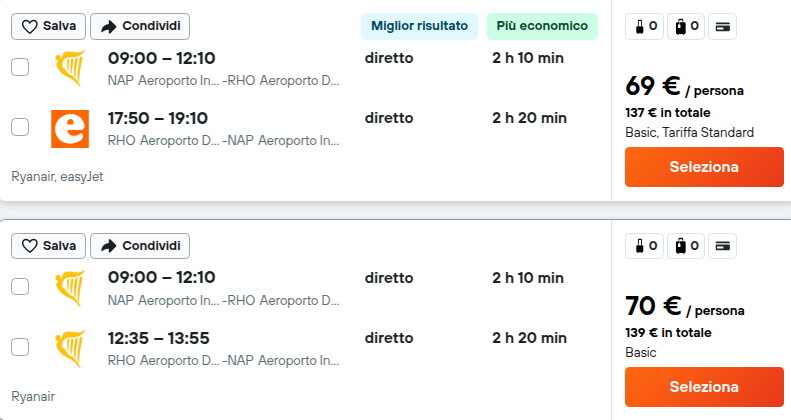Screen dimensions: 791x420
Task: Tick the checkbox for the first 09:00 – 12:10 Ryanair flight
Action: click(20, 67)
